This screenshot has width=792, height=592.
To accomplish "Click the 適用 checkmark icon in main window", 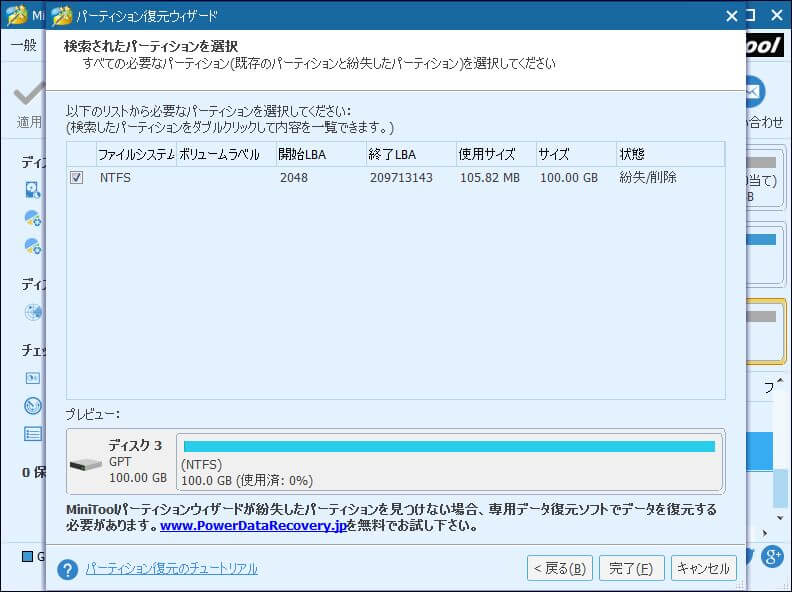I will click(x=30, y=93).
